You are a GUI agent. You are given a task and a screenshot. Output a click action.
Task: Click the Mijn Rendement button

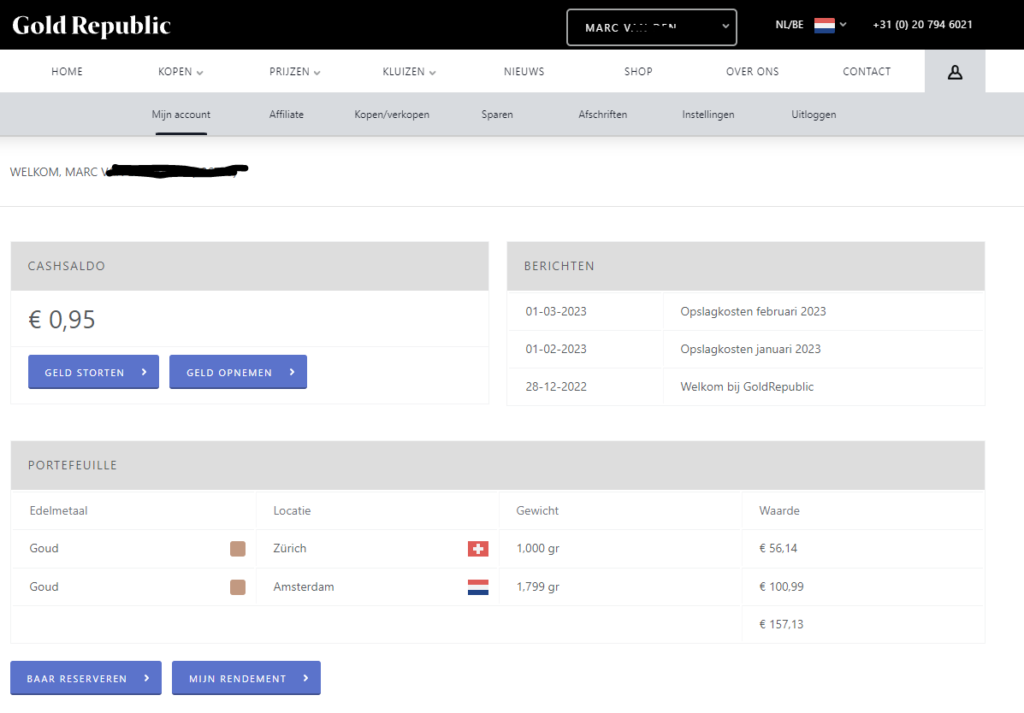click(x=246, y=678)
